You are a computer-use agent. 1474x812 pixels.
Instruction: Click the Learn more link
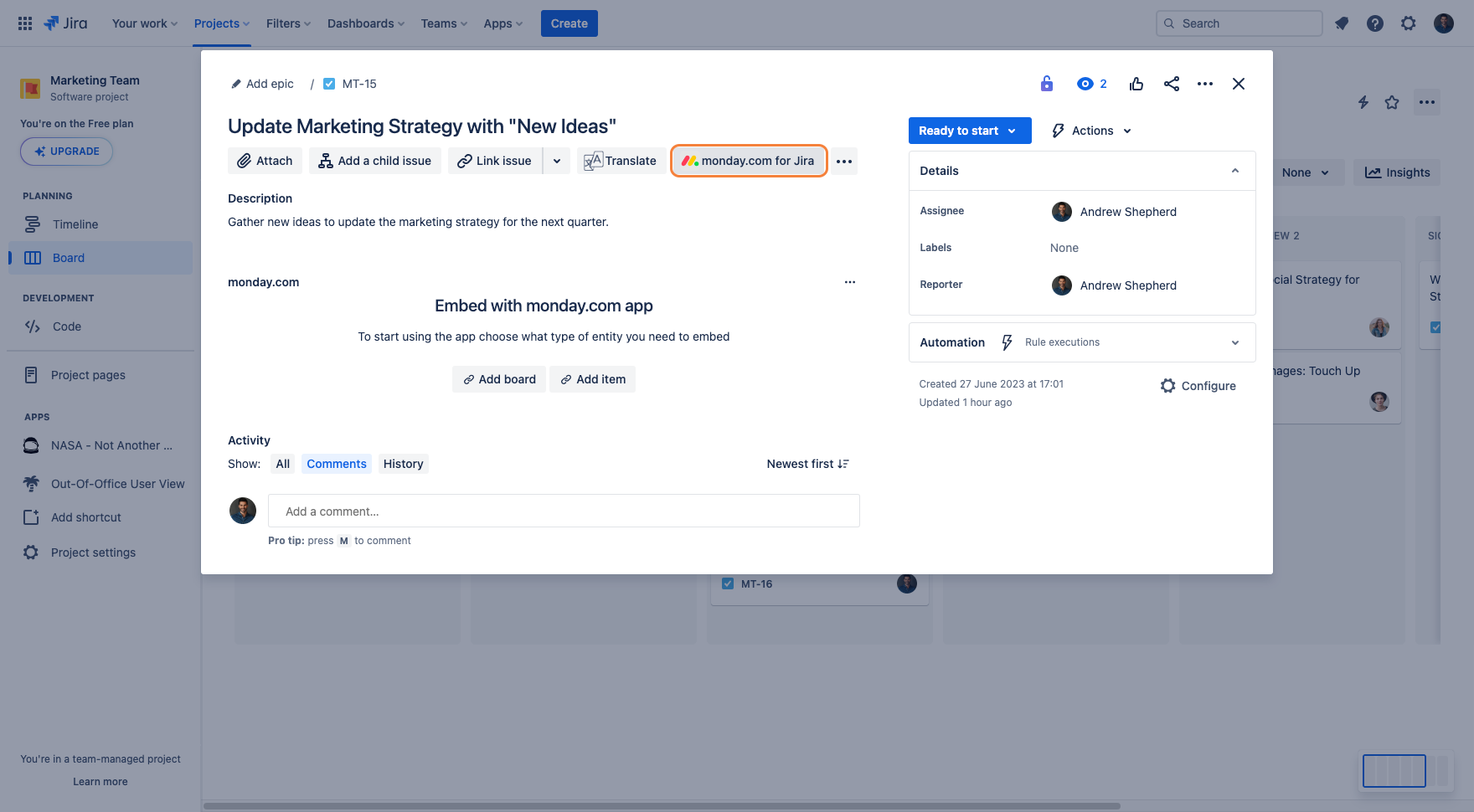click(100, 782)
